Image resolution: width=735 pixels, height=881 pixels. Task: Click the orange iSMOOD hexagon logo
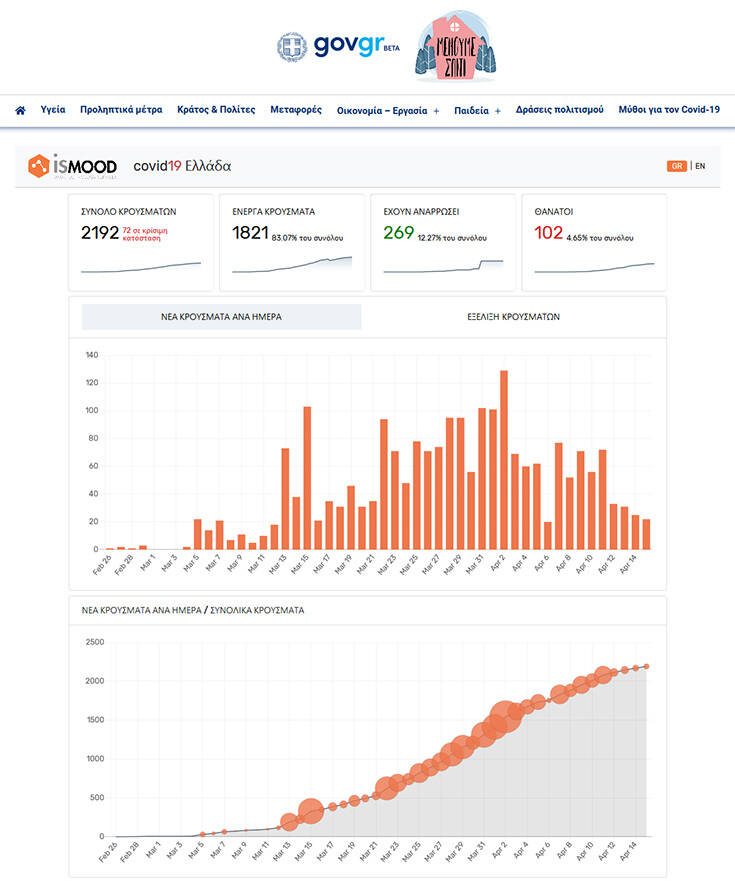pos(39,166)
